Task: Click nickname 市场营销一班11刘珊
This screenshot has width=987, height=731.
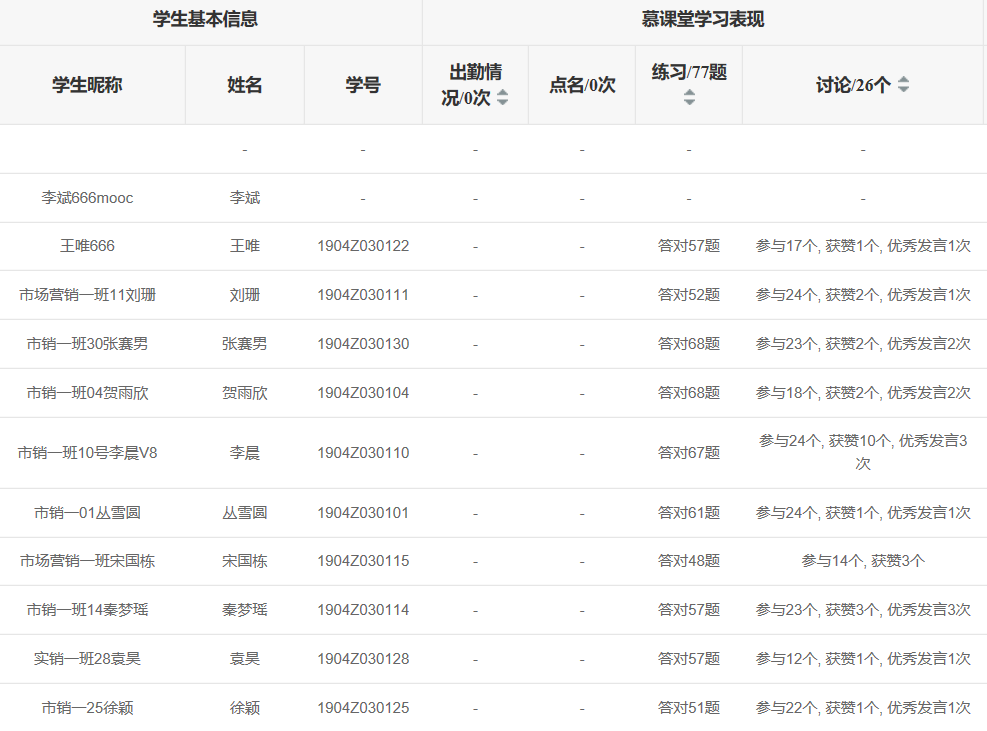Action: [87, 295]
